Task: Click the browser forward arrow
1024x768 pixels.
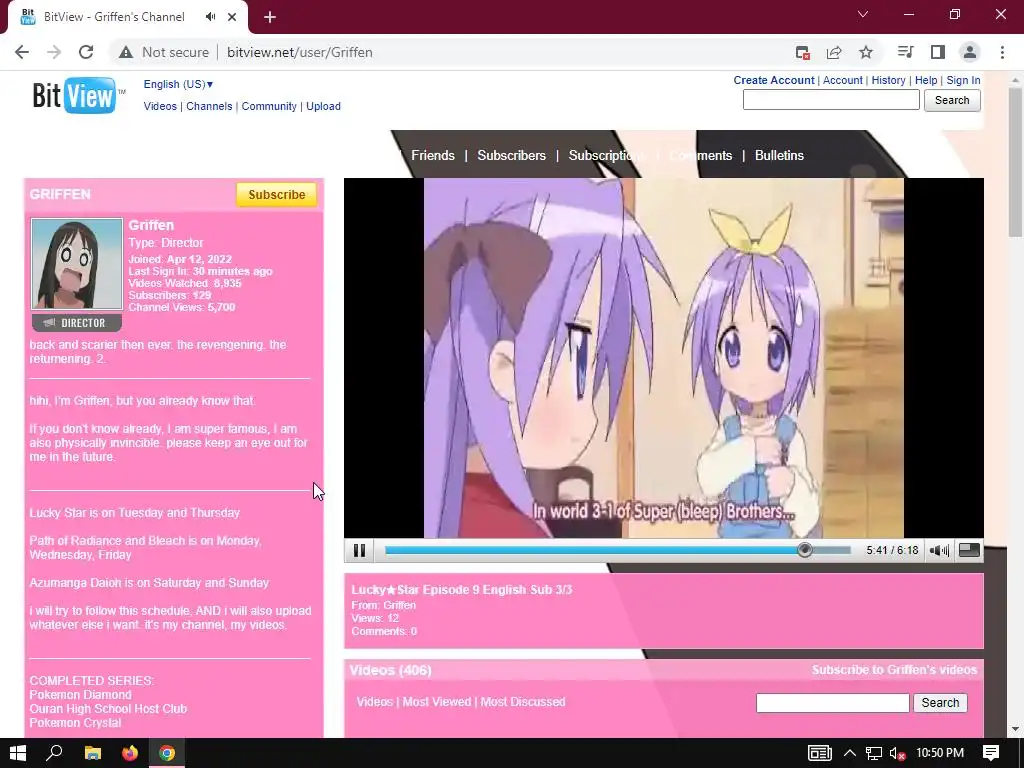Action: pos(54,52)
